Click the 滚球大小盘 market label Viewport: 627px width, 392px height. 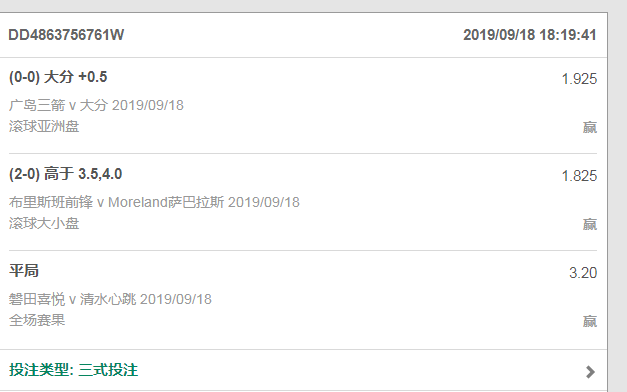click(x=44, y=223)
